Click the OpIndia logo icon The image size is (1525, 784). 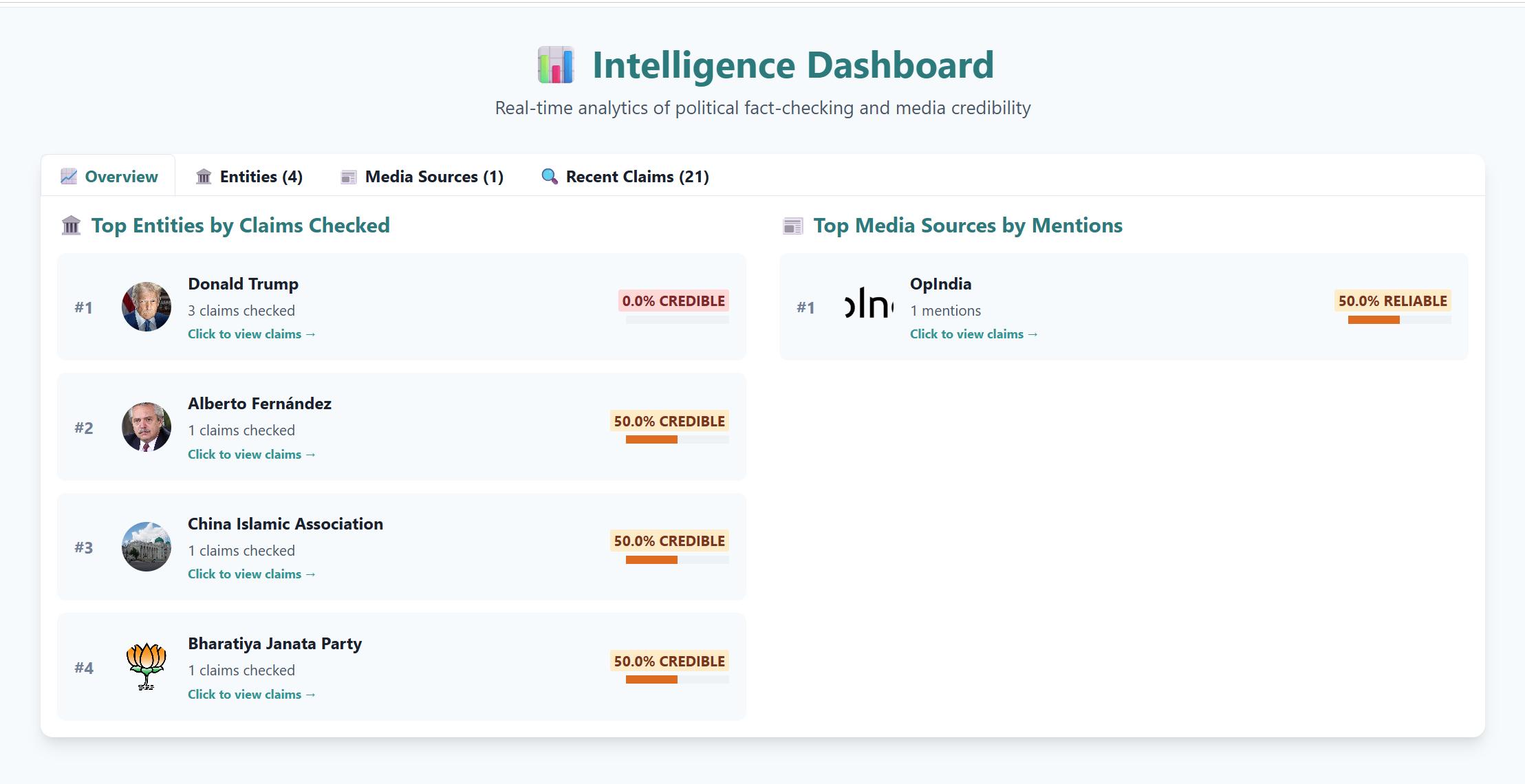(x=869, y=305)
